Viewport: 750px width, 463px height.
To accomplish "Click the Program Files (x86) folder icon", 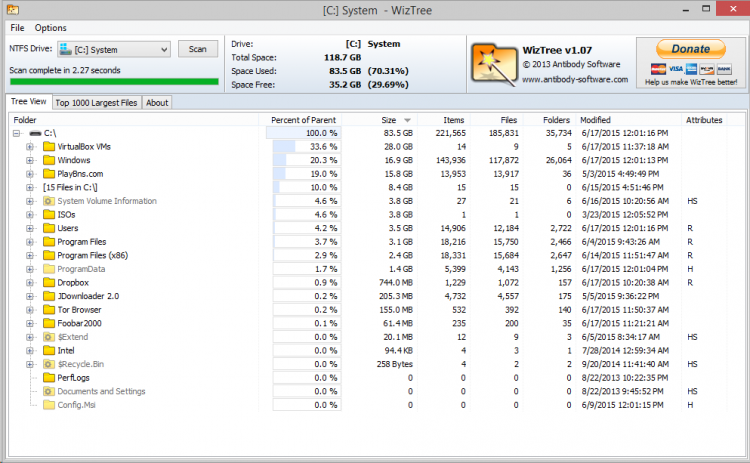I will tap(48, 255).
